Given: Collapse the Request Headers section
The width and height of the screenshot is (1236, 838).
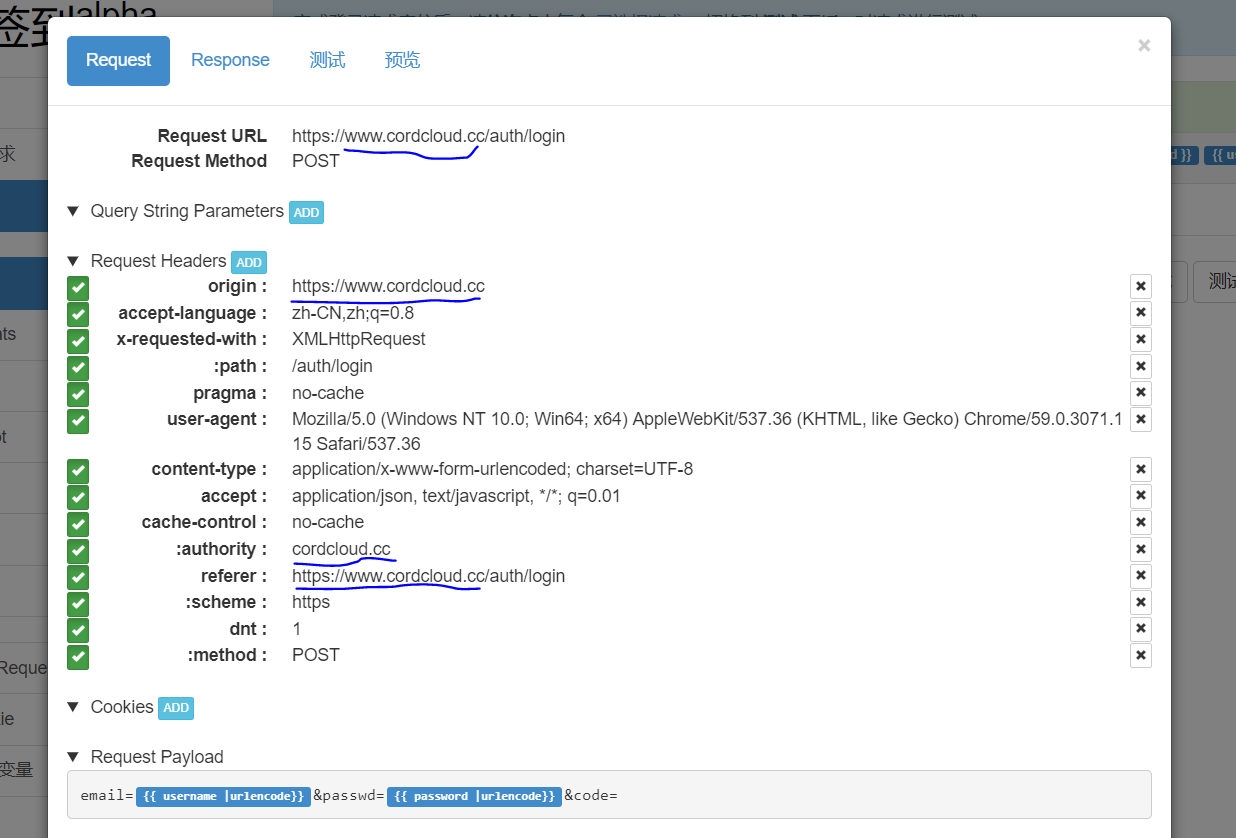Looking at the screenshot, I should (72, 261).
